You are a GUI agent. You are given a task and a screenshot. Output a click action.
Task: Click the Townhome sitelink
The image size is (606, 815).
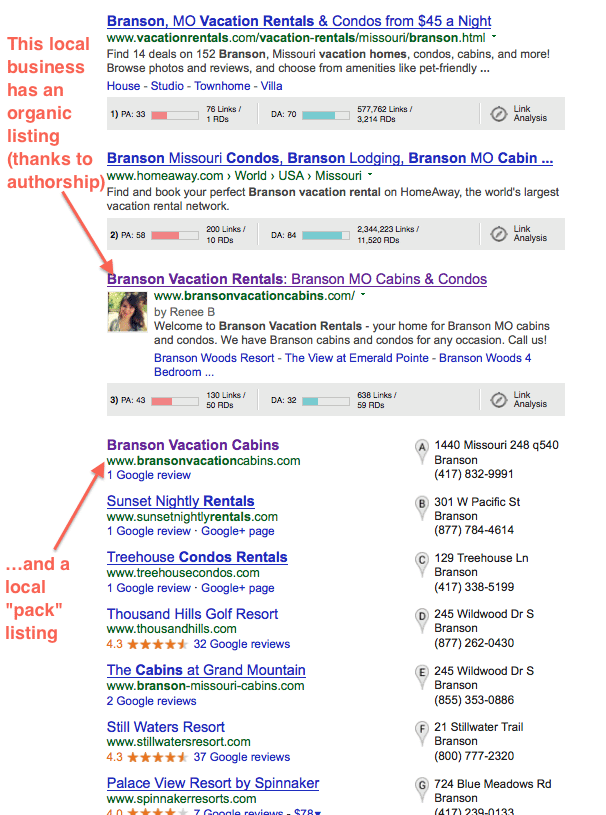click(222, 86)
